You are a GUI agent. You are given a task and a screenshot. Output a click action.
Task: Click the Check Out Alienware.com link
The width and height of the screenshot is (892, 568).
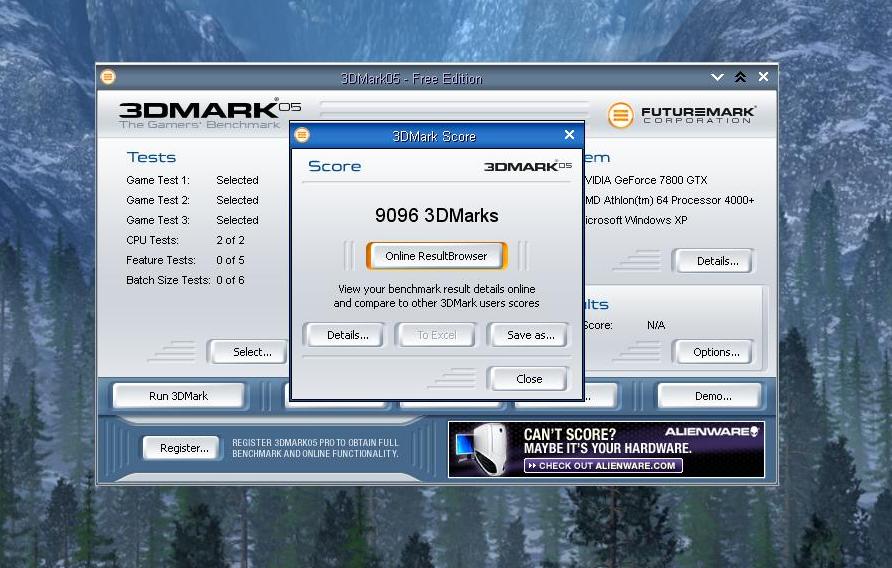click(604, 466)
